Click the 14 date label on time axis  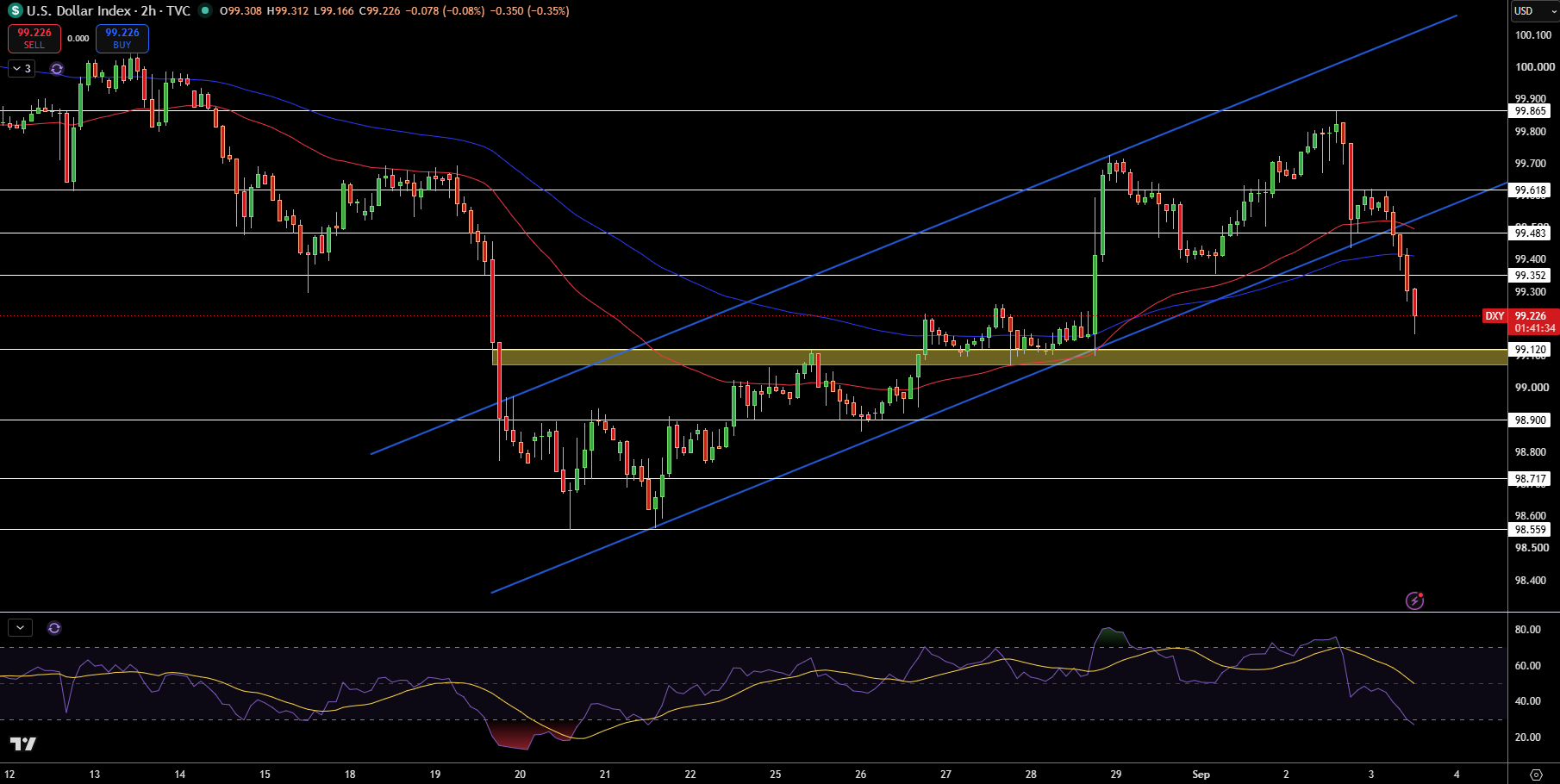[179, 775]
